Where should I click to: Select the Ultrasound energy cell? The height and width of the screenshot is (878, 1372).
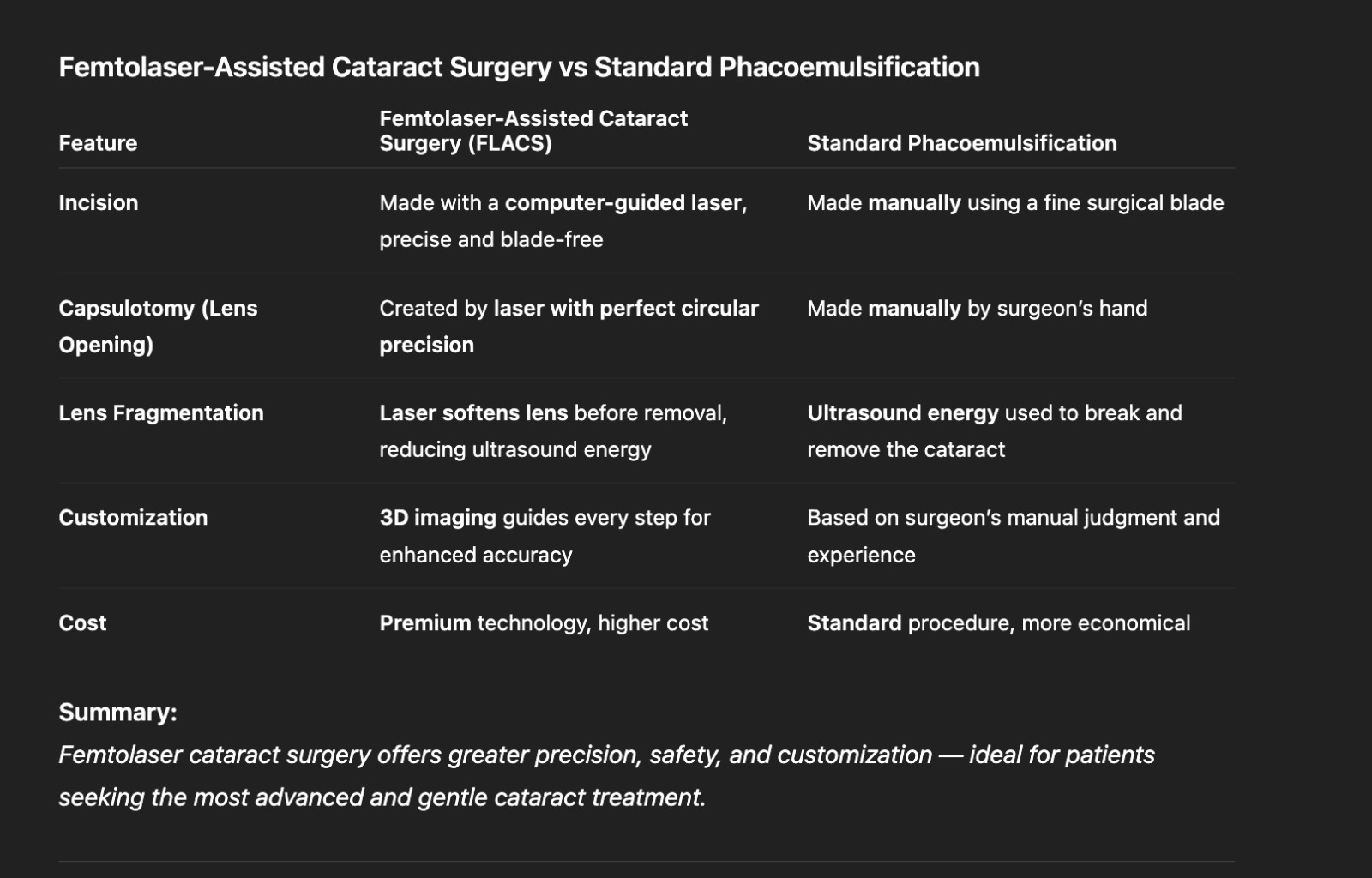tap(994, 430)
